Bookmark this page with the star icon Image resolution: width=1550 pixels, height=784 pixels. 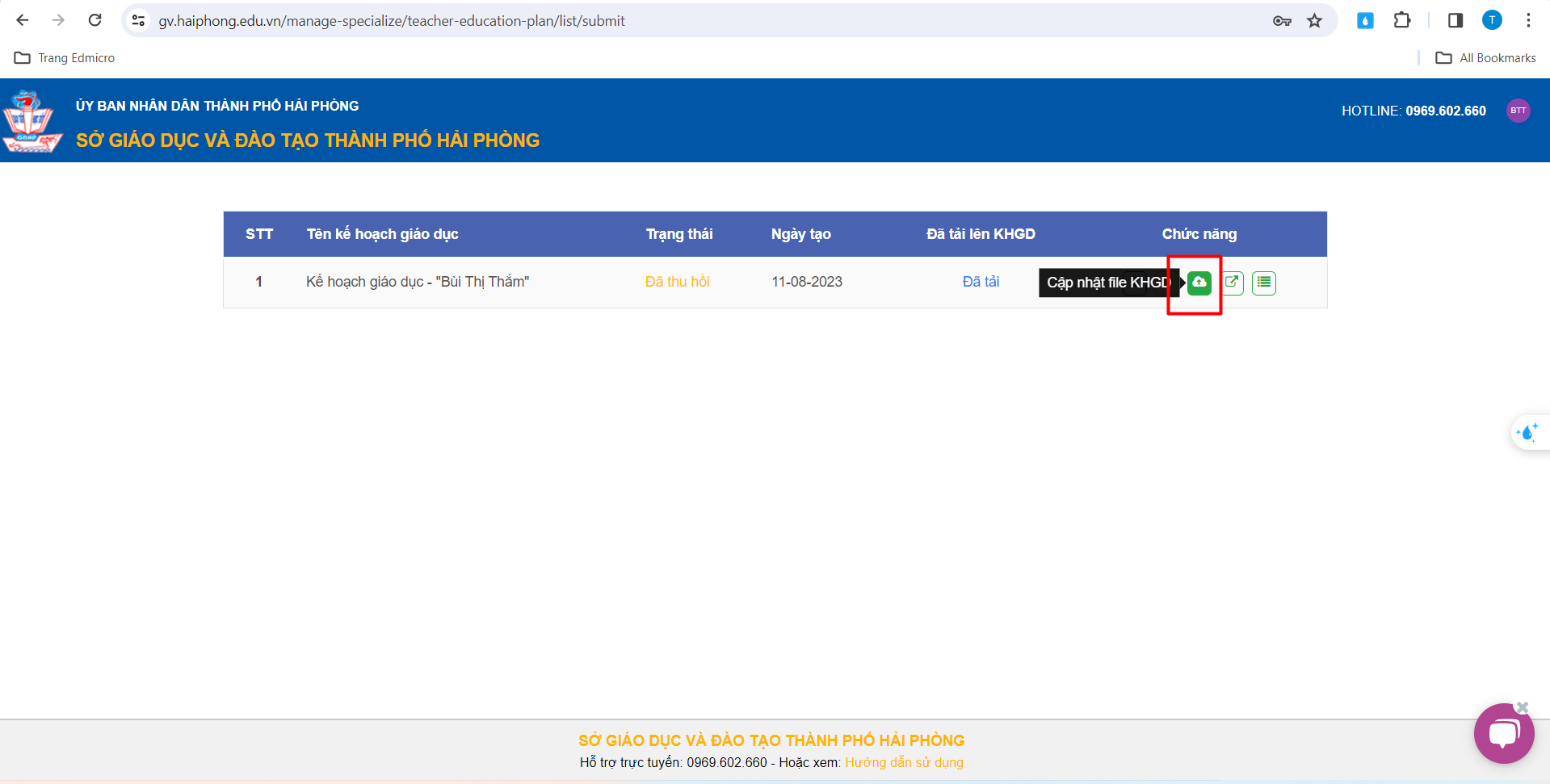pyautogui.click(x=1315, y=21)
